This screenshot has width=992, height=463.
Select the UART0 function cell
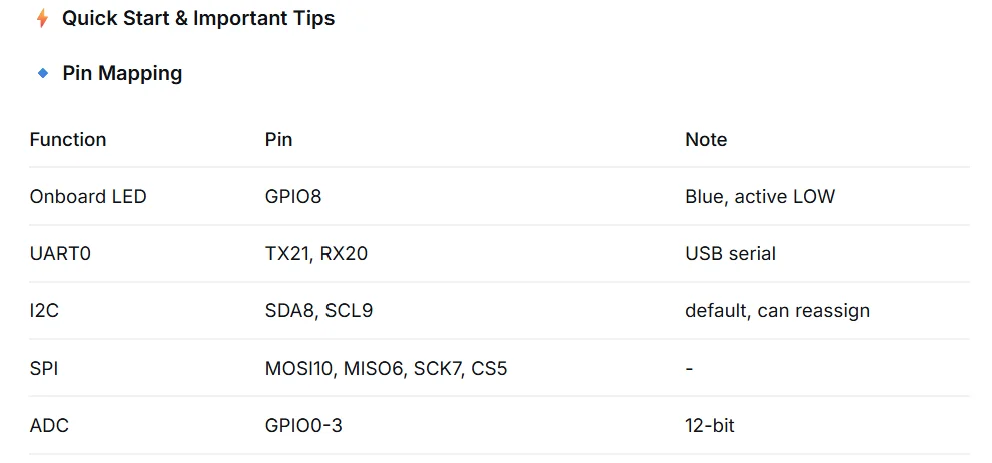[x=60, y=254]
